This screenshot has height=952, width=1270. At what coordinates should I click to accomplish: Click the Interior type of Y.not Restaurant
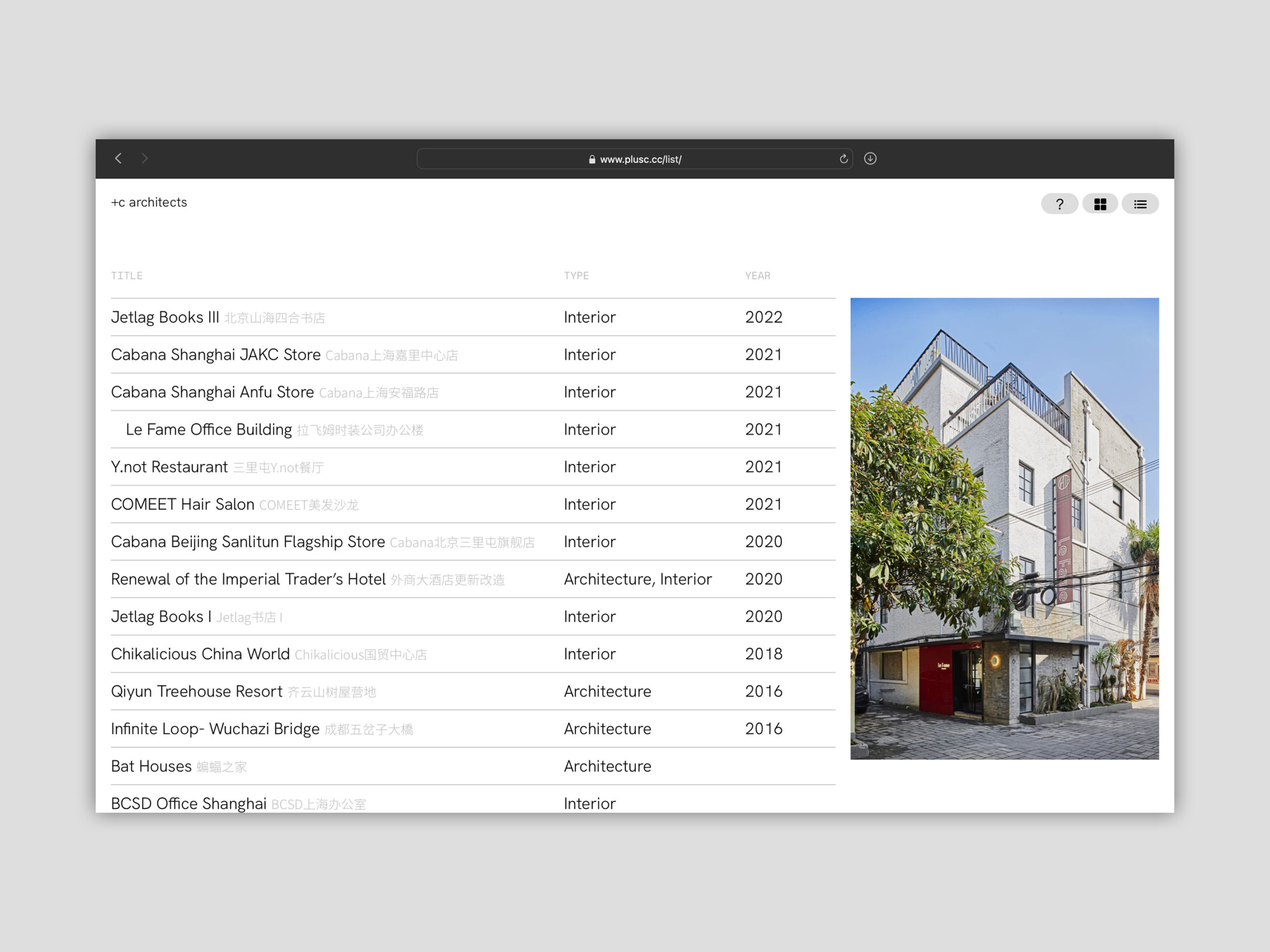click(590, 467)
